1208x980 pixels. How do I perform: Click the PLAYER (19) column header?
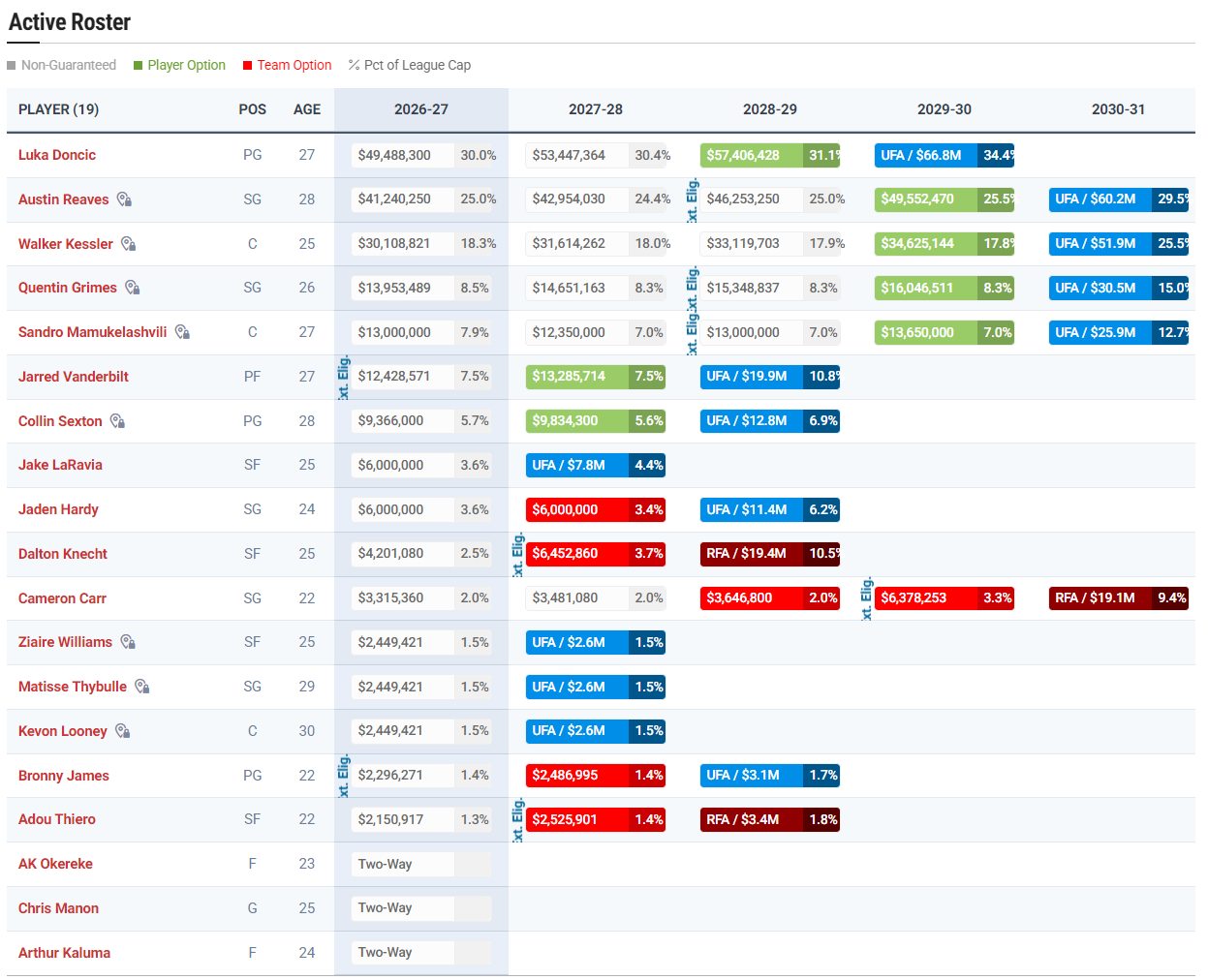coord(58,109)
